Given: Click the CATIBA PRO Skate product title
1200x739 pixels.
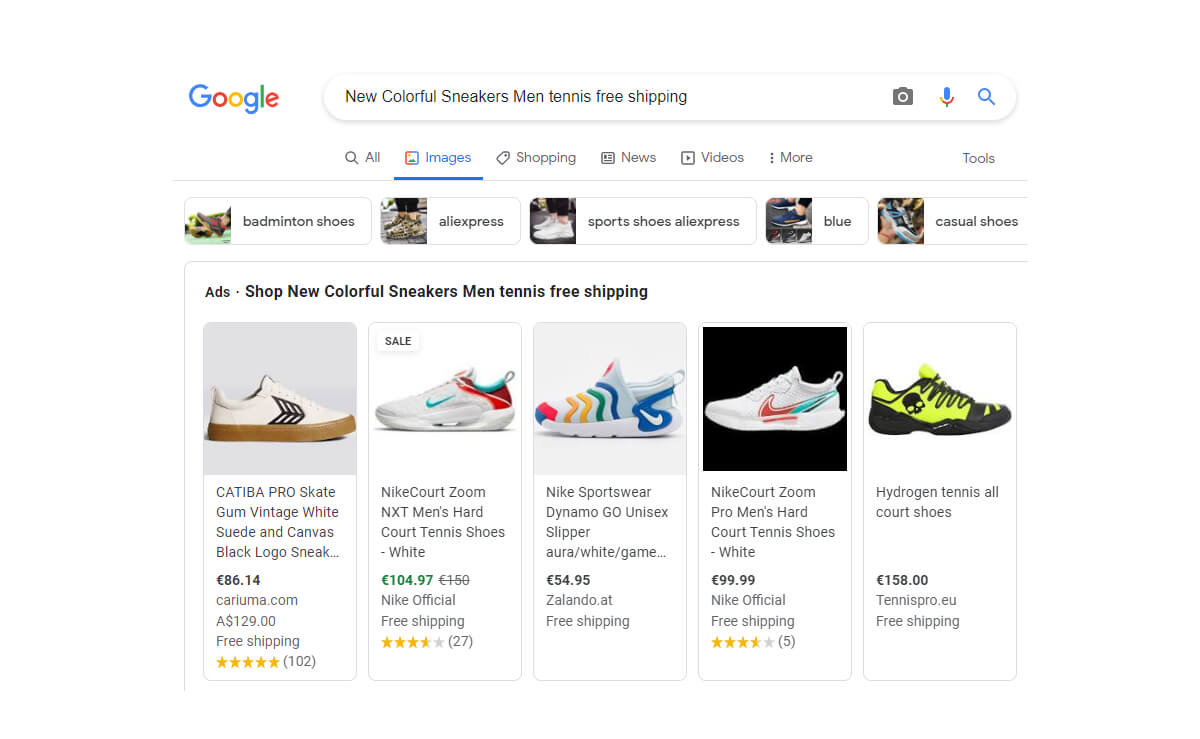Looking at the screenshot, I should (277, 522).
